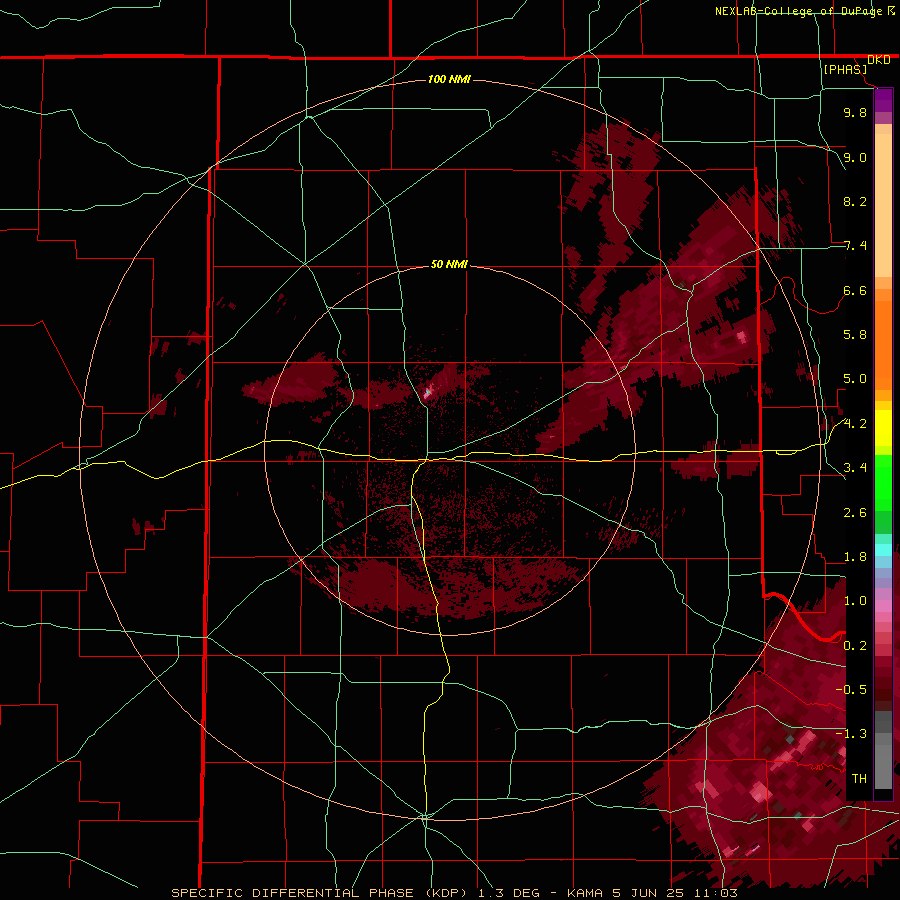Screen dimensions: 900x900
Task: Pick the dark purple band at color bar top
Action: tap(883, 100)
